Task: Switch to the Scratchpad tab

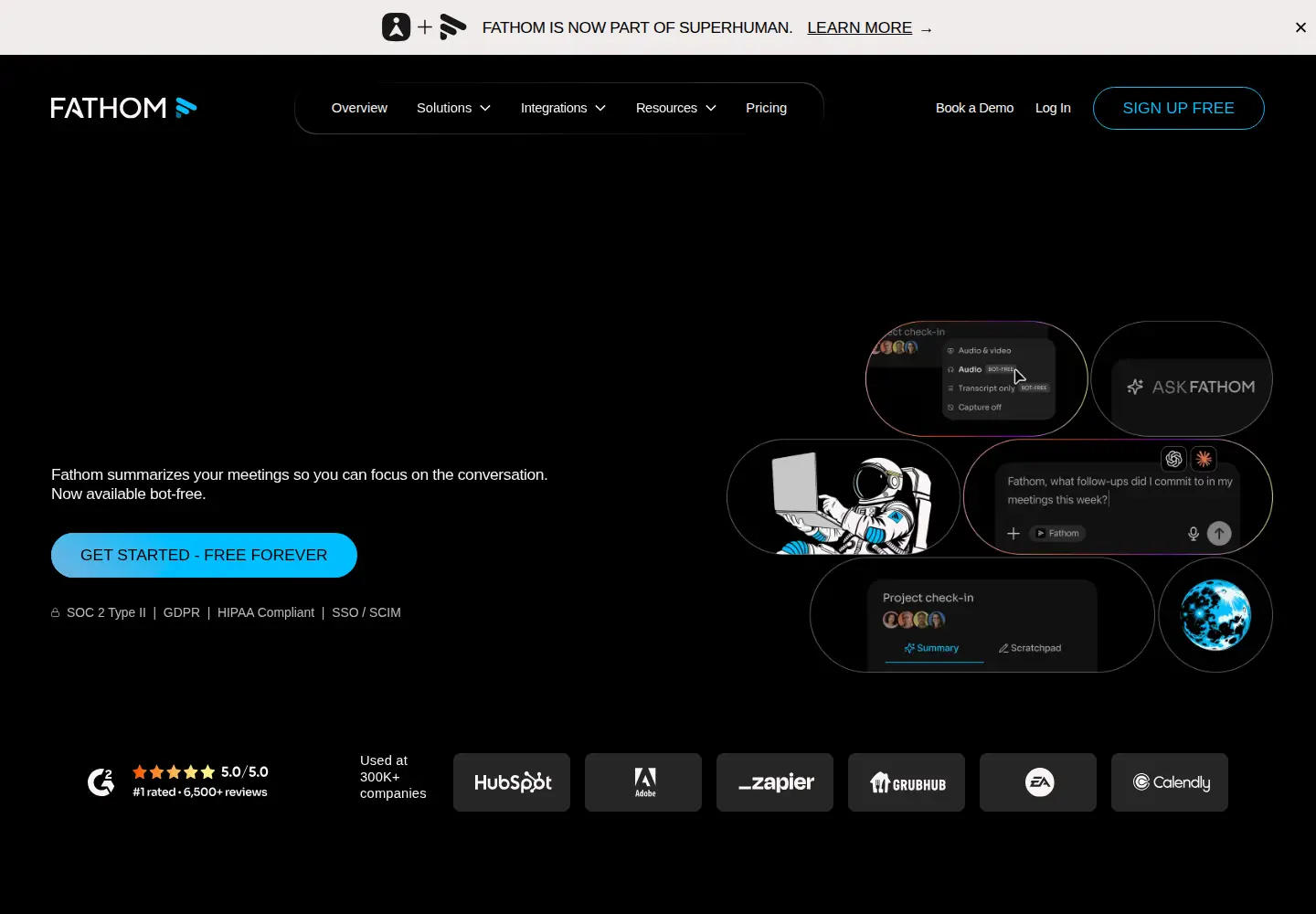Action: click(x=1030, y=648)
